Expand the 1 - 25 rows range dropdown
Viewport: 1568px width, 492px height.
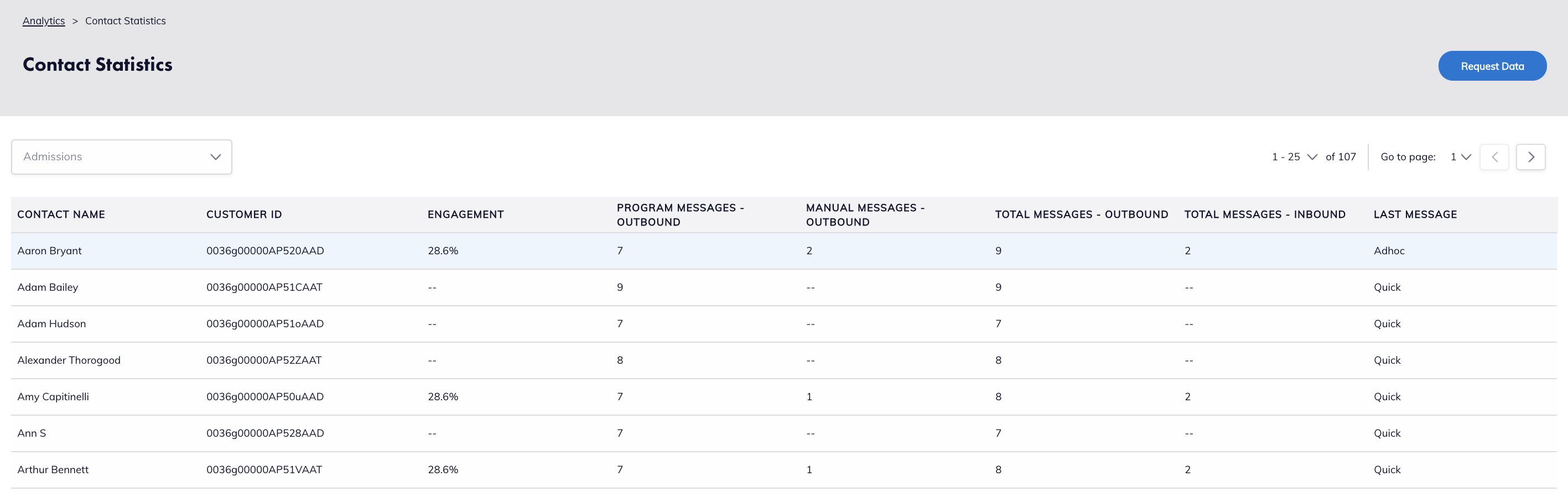point(1294,157)
